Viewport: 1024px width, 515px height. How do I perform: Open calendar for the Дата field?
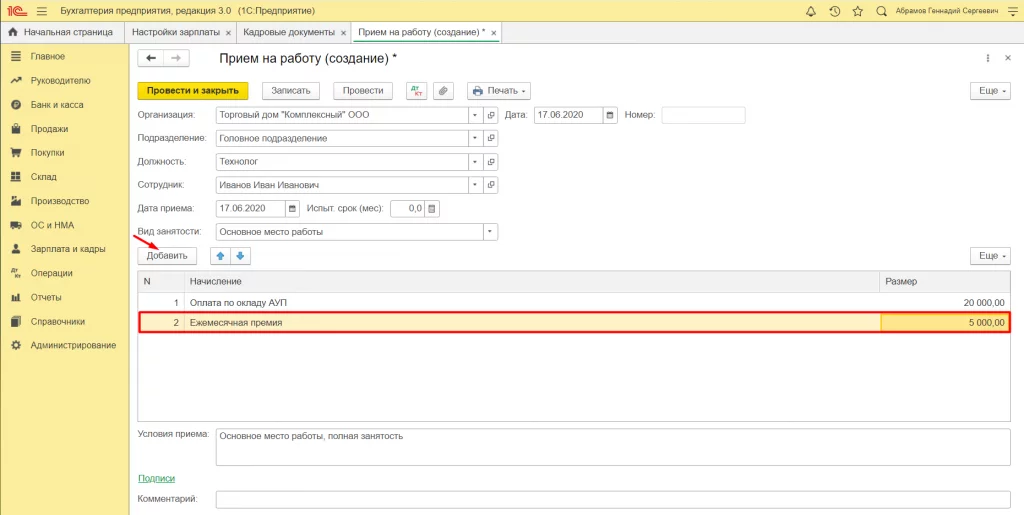610,115
